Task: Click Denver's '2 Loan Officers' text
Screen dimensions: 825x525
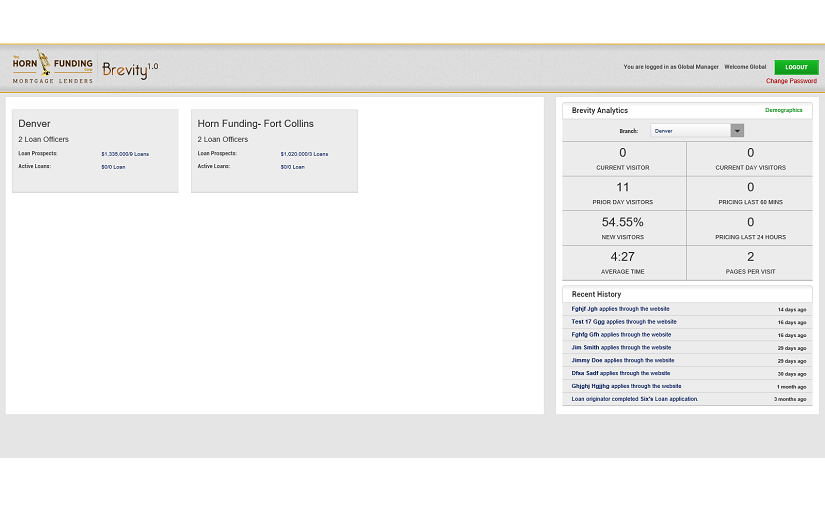Action: click(x=43, y=139)
